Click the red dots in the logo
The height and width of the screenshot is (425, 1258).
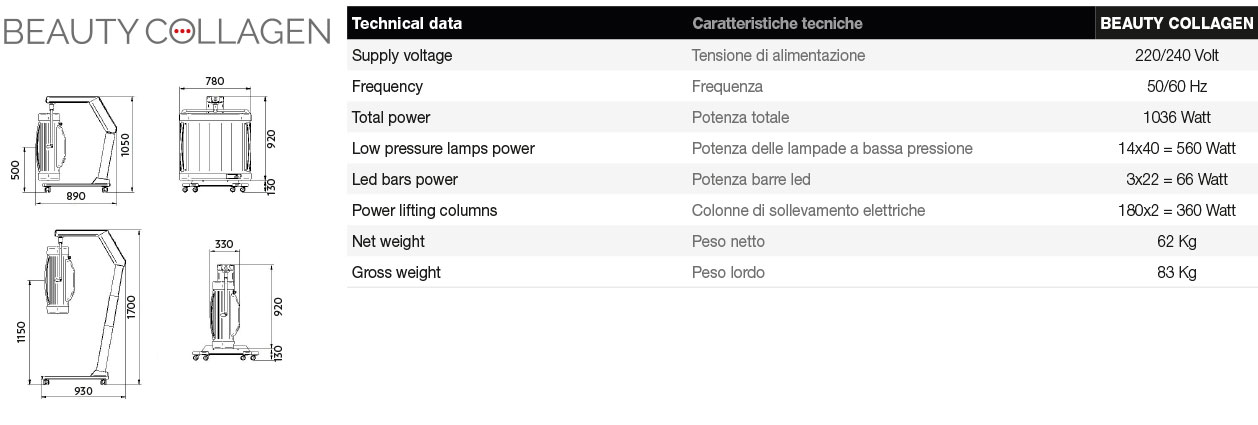point(181,32)
